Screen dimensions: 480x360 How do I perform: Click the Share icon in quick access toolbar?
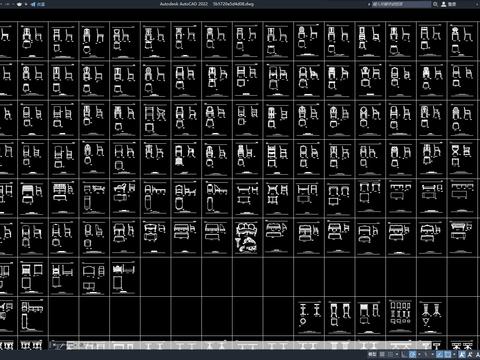click(x=33, y=4)
